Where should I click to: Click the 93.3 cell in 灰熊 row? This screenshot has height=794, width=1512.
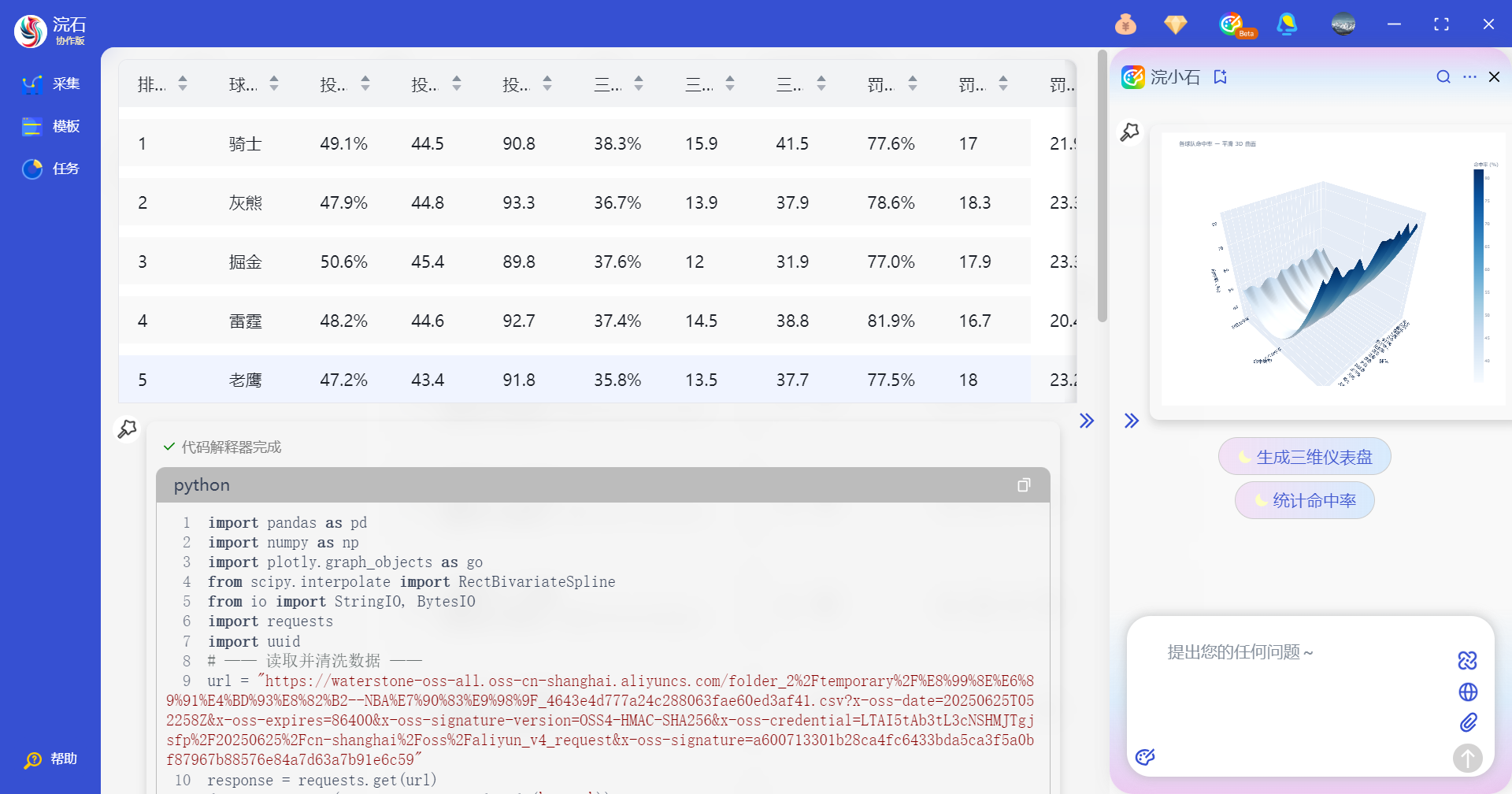click(x=519, y=203)
